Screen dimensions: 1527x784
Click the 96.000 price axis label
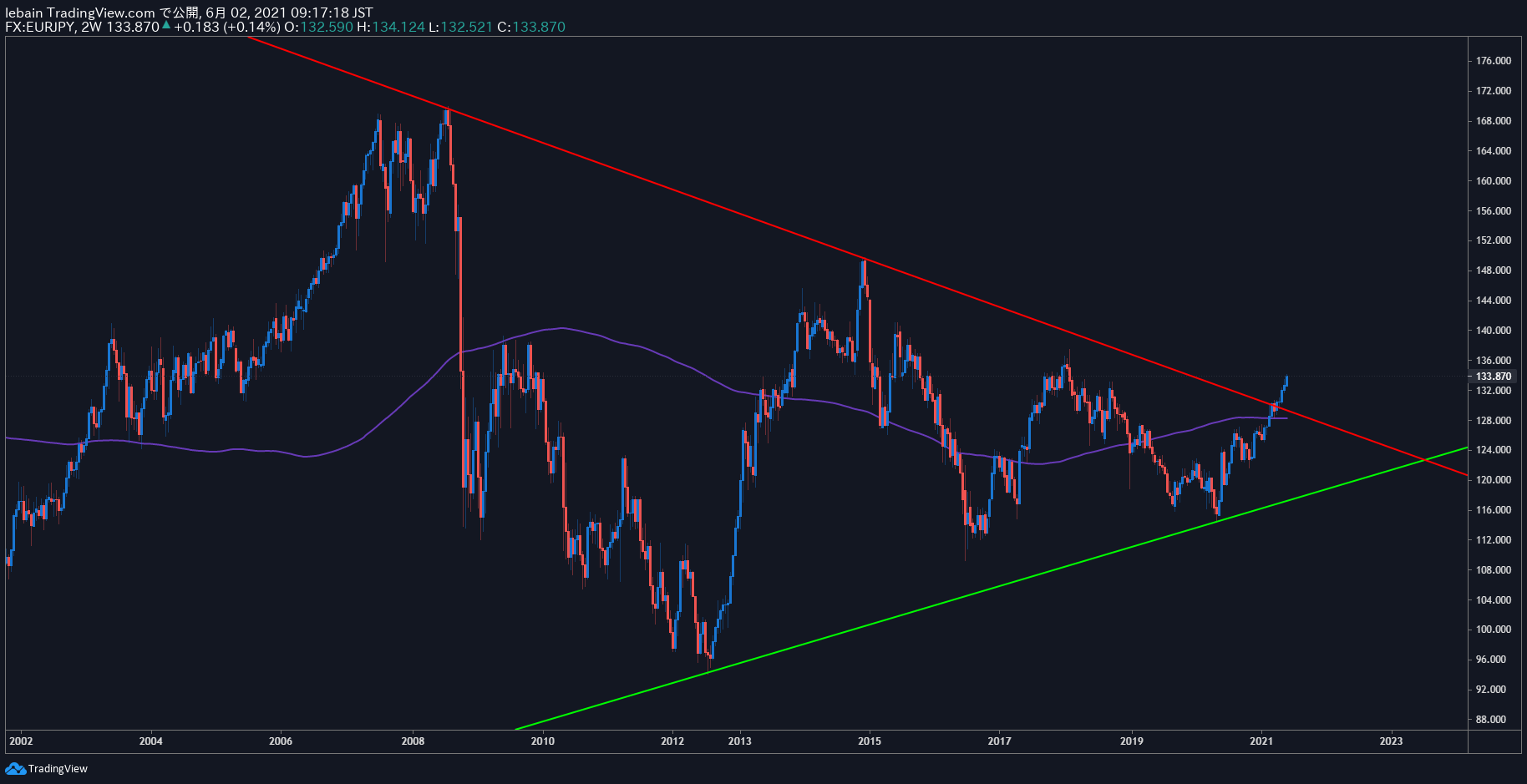(x=1491, y=660)
